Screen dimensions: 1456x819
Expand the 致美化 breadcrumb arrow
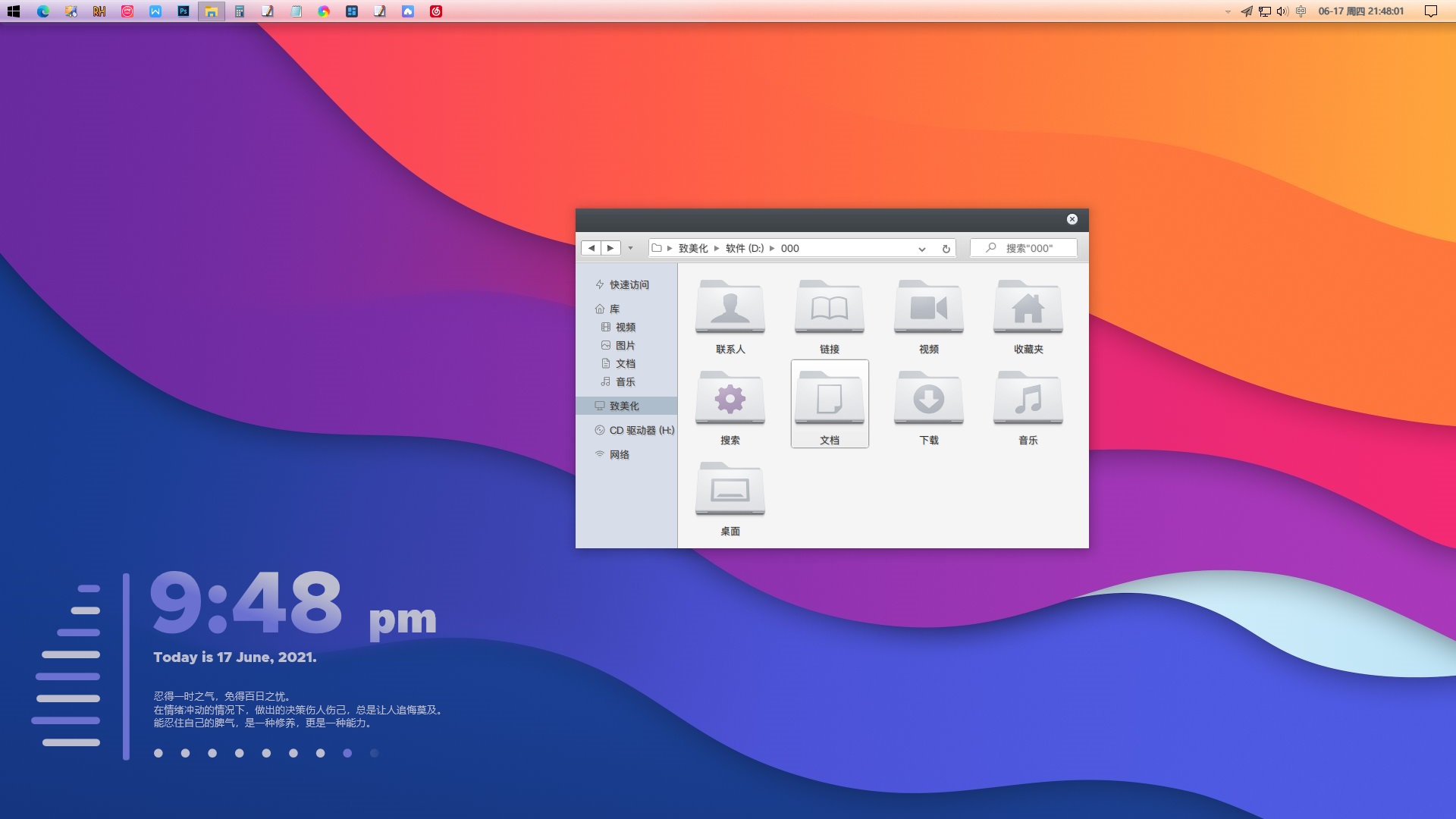coord(717,248)
